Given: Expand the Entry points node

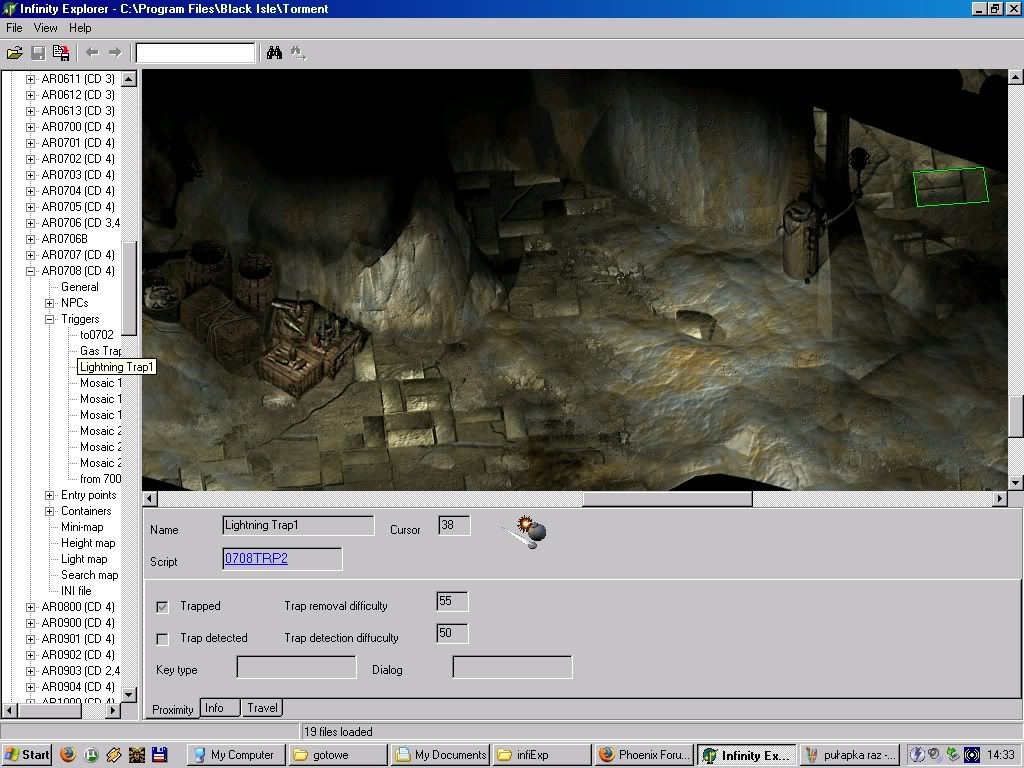Looking at the screenshot, I should pos(50,495).
